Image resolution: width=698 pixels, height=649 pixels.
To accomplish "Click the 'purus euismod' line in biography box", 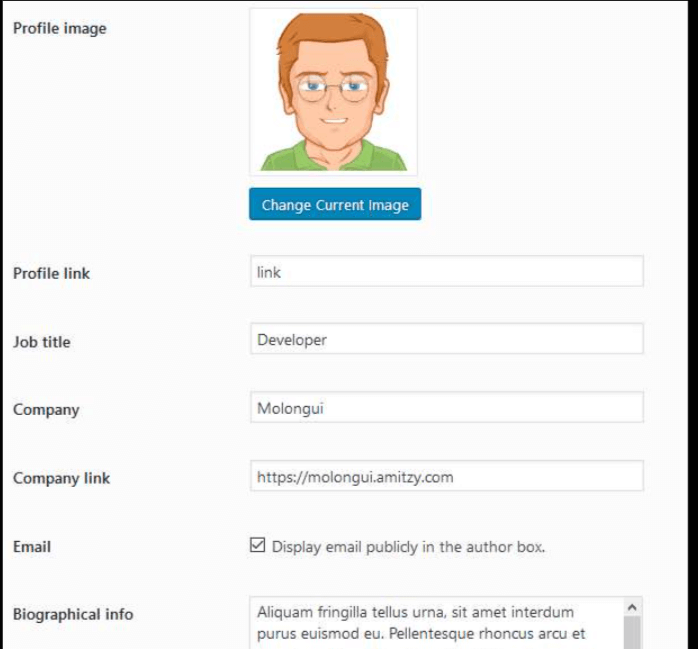I will click(x=421, y=633).
